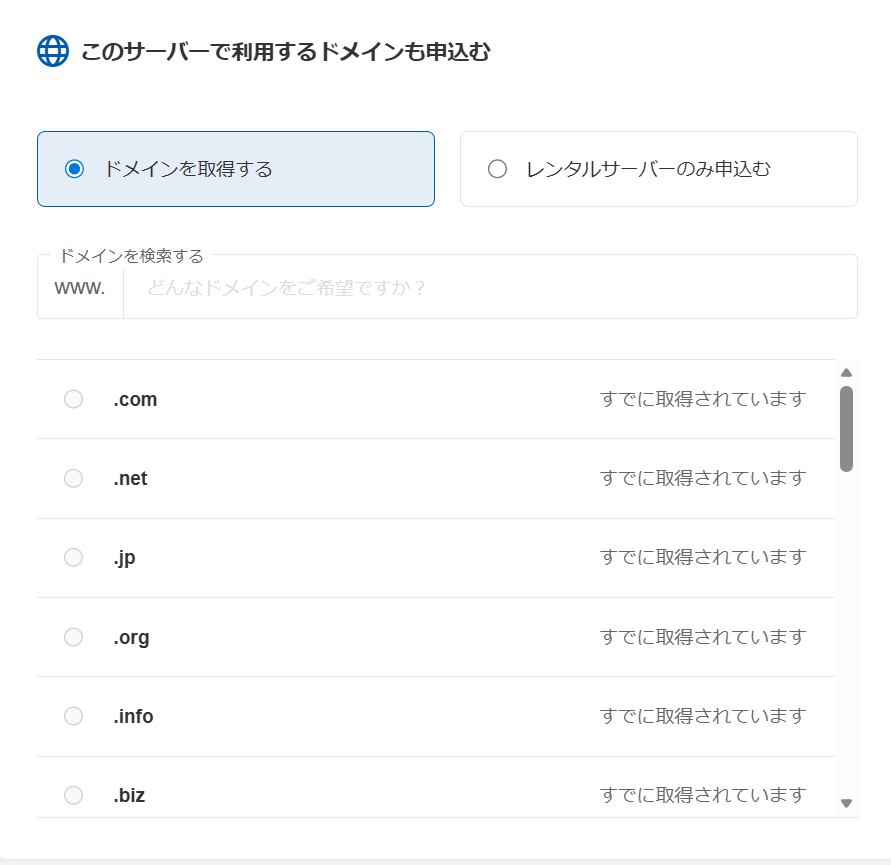891x865 pixels.
Task: Select the .net domain radio button
Action: point(72,478)
